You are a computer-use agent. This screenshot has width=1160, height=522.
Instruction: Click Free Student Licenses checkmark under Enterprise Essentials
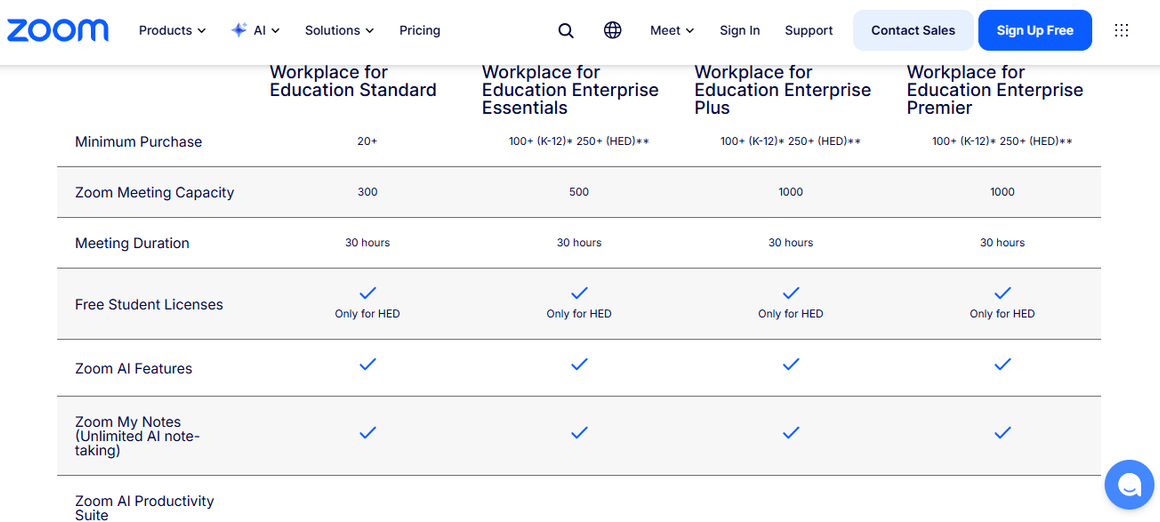click(579, 293)
